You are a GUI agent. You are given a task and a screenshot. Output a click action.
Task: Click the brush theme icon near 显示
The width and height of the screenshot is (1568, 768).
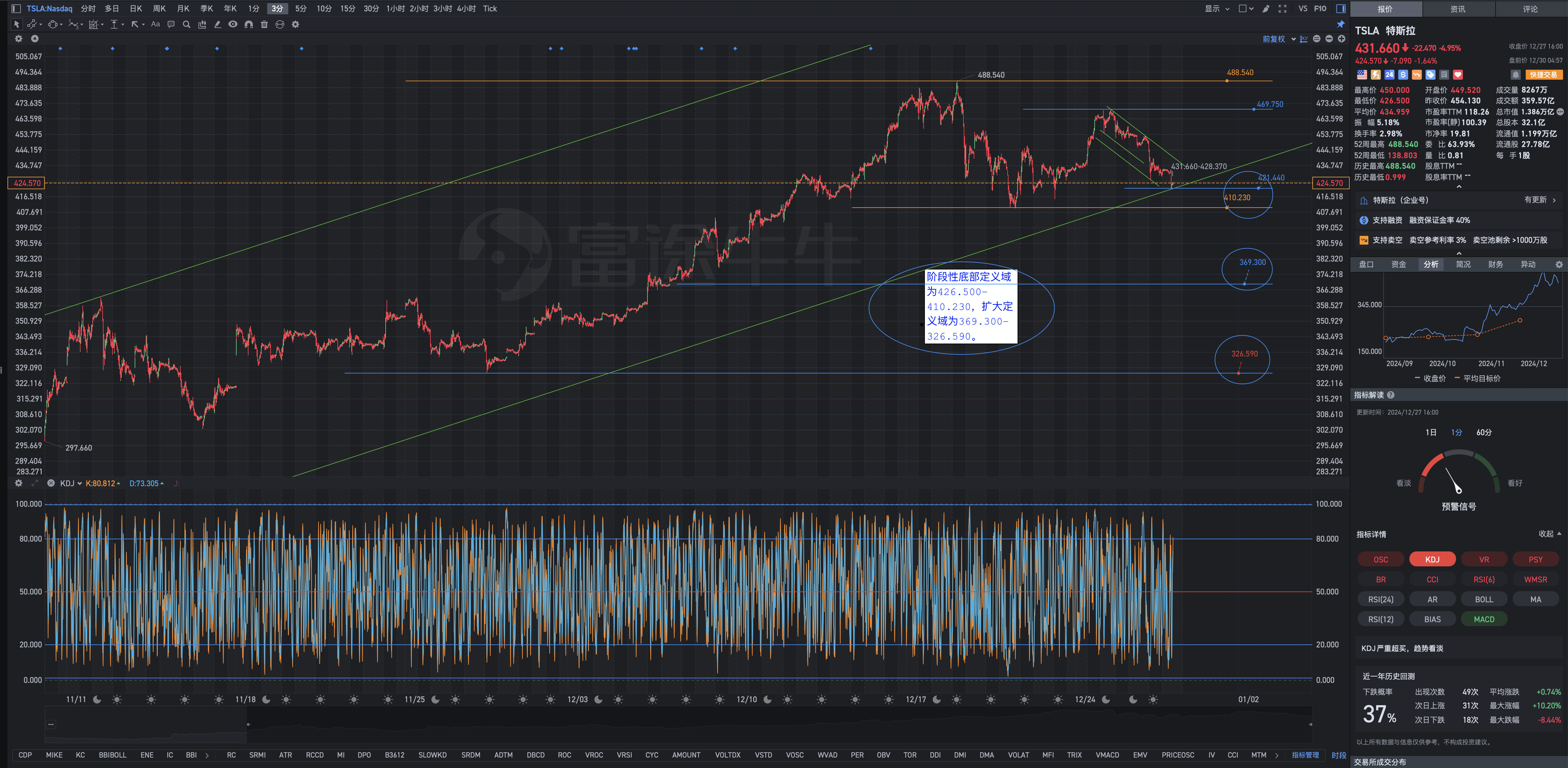pyautogui.click(x=1266, y=8)
